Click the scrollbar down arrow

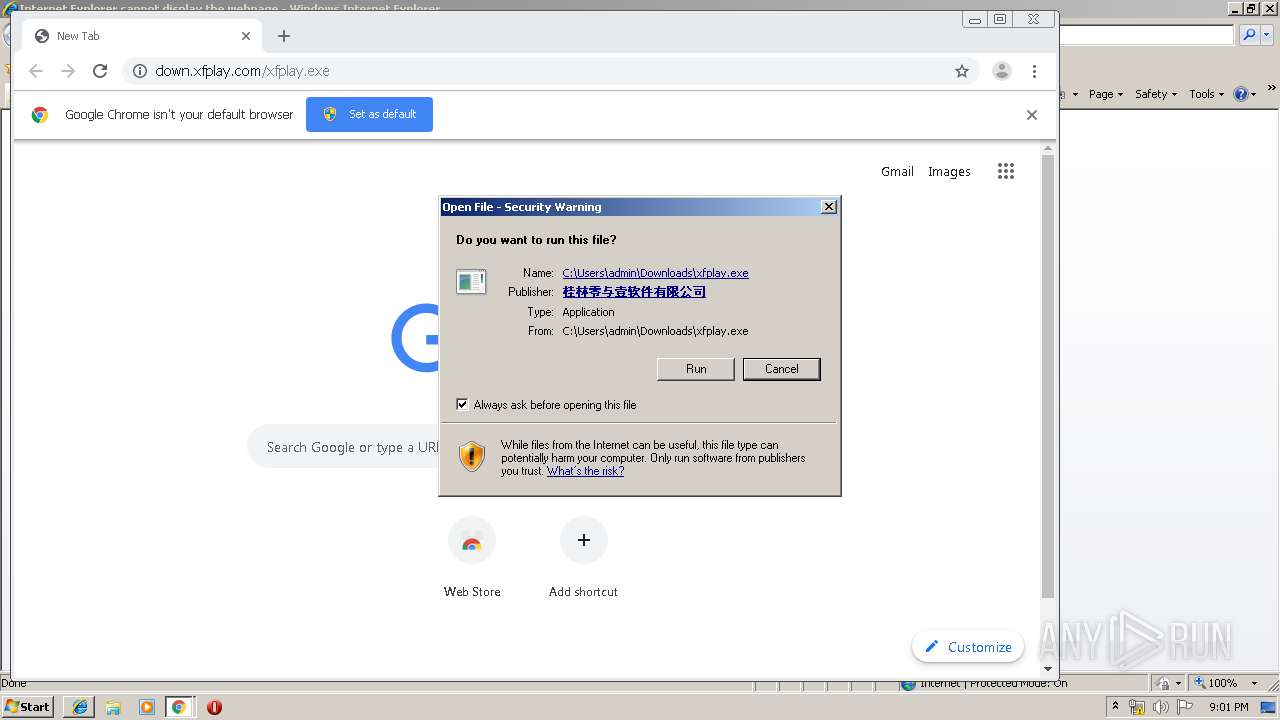click(x=1048, y=668)
